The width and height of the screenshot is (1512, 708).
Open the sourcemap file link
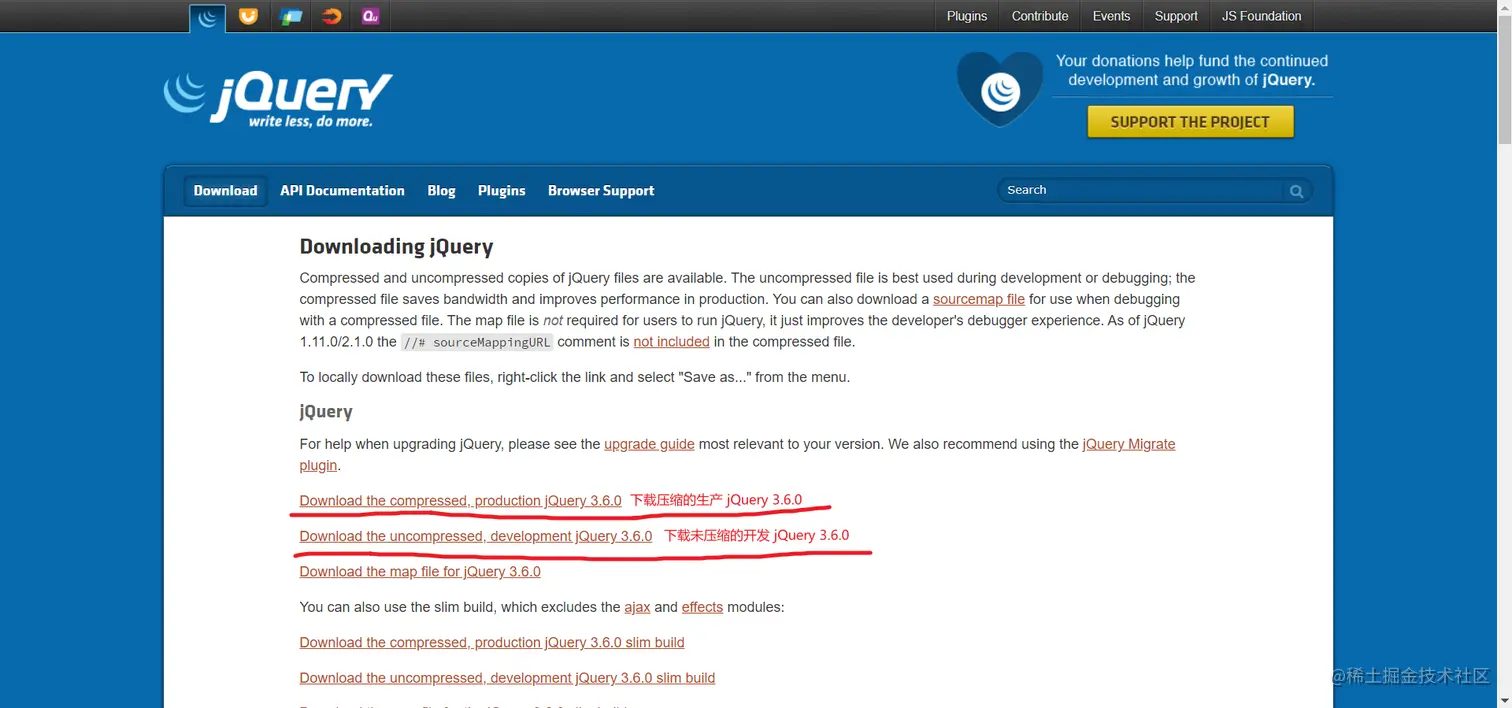[979, 299]
